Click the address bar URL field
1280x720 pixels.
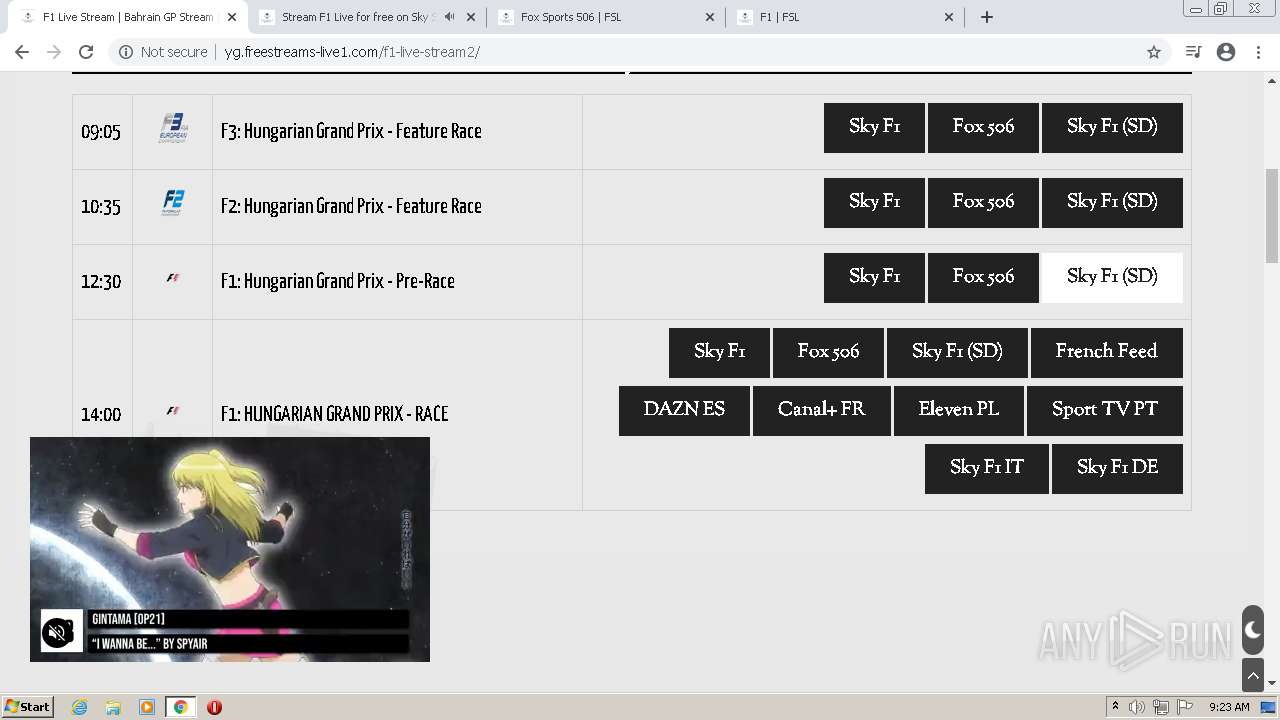tap(640, 52)
